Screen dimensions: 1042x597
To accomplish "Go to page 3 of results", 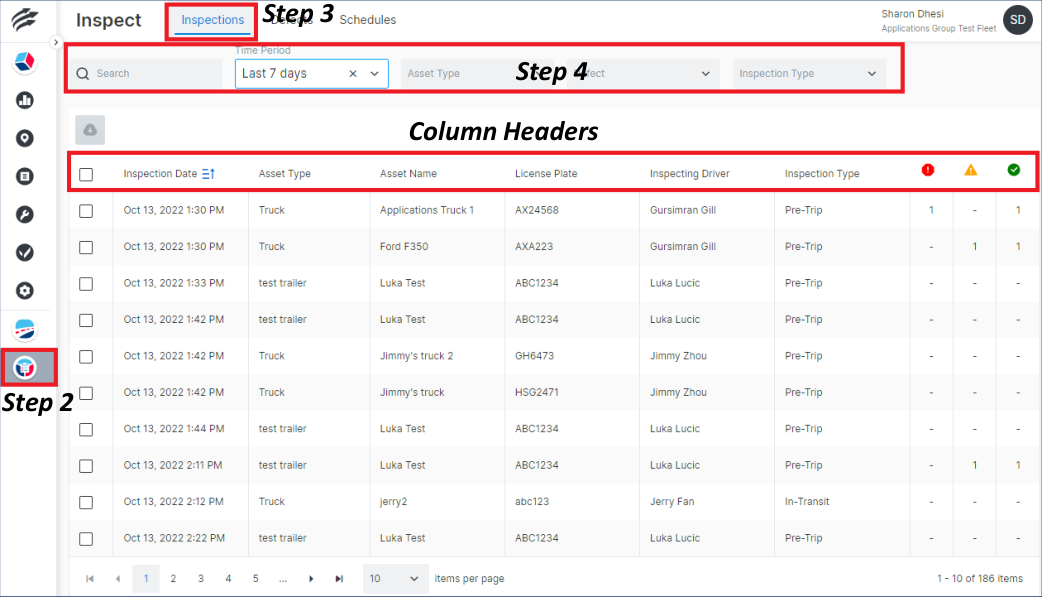I will click(x=200, y=578).
